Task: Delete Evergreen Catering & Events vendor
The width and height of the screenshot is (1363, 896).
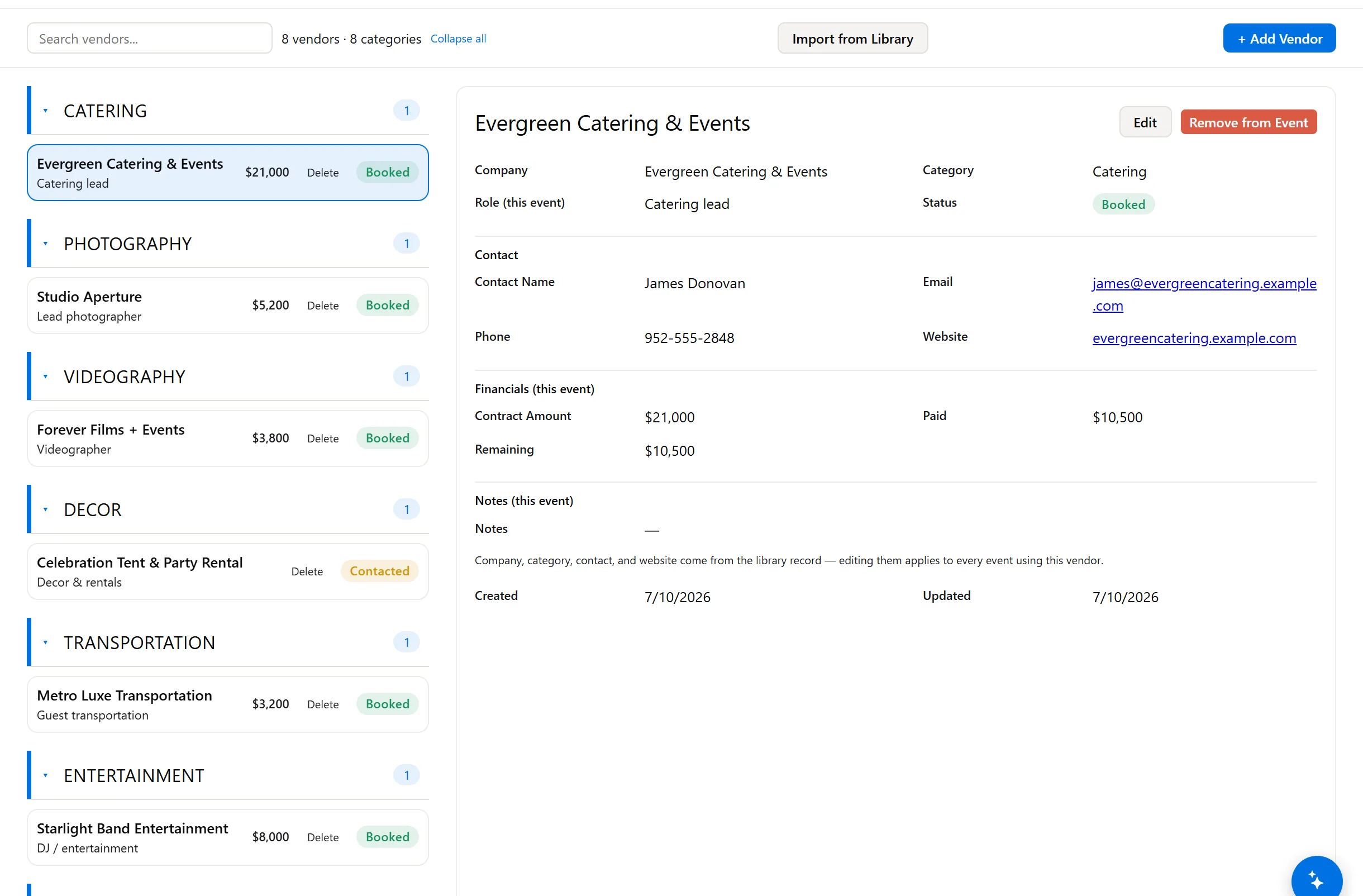Action: tap(322, 173)
